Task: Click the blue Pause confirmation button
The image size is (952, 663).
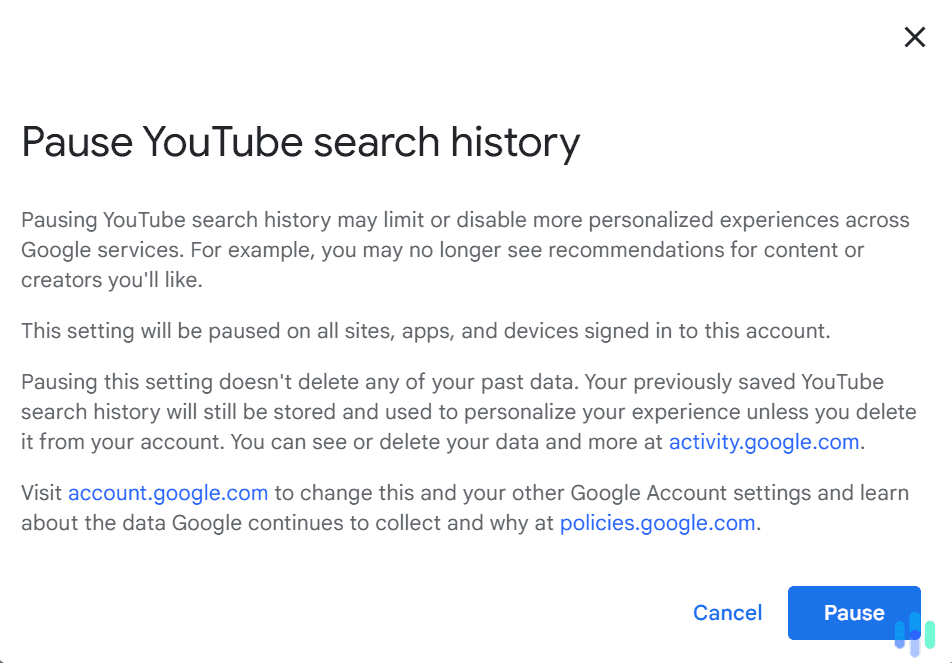Action: [x=854, y=613]
